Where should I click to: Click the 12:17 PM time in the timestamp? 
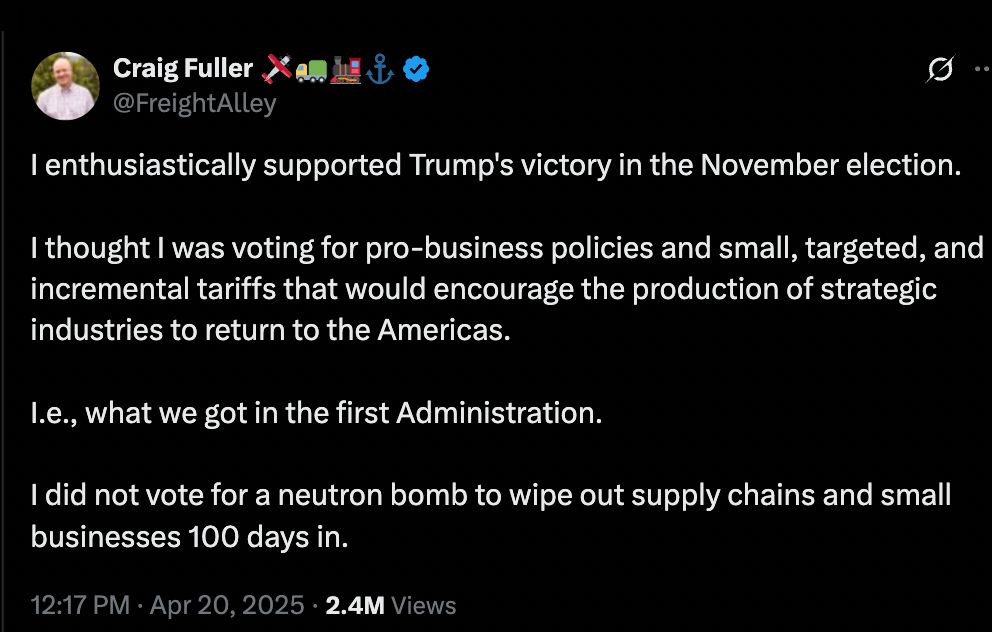coord(80,605)
